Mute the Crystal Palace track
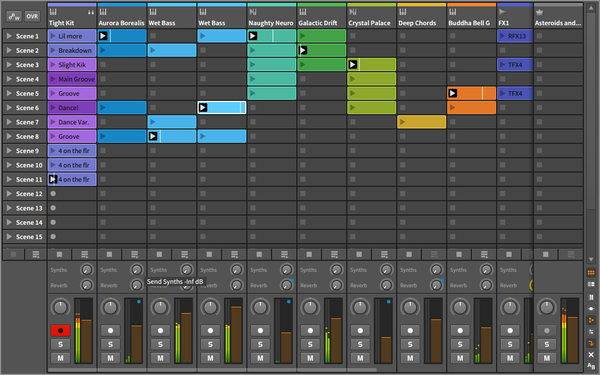The width and height of the screenshot is (600, 375). 360,358
